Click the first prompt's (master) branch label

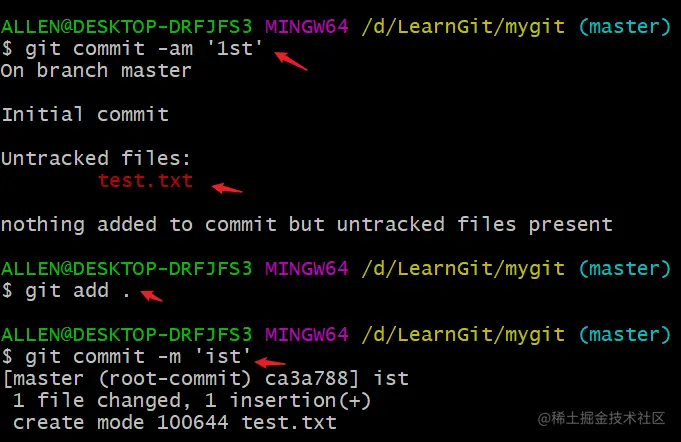[x=625, y=26]
